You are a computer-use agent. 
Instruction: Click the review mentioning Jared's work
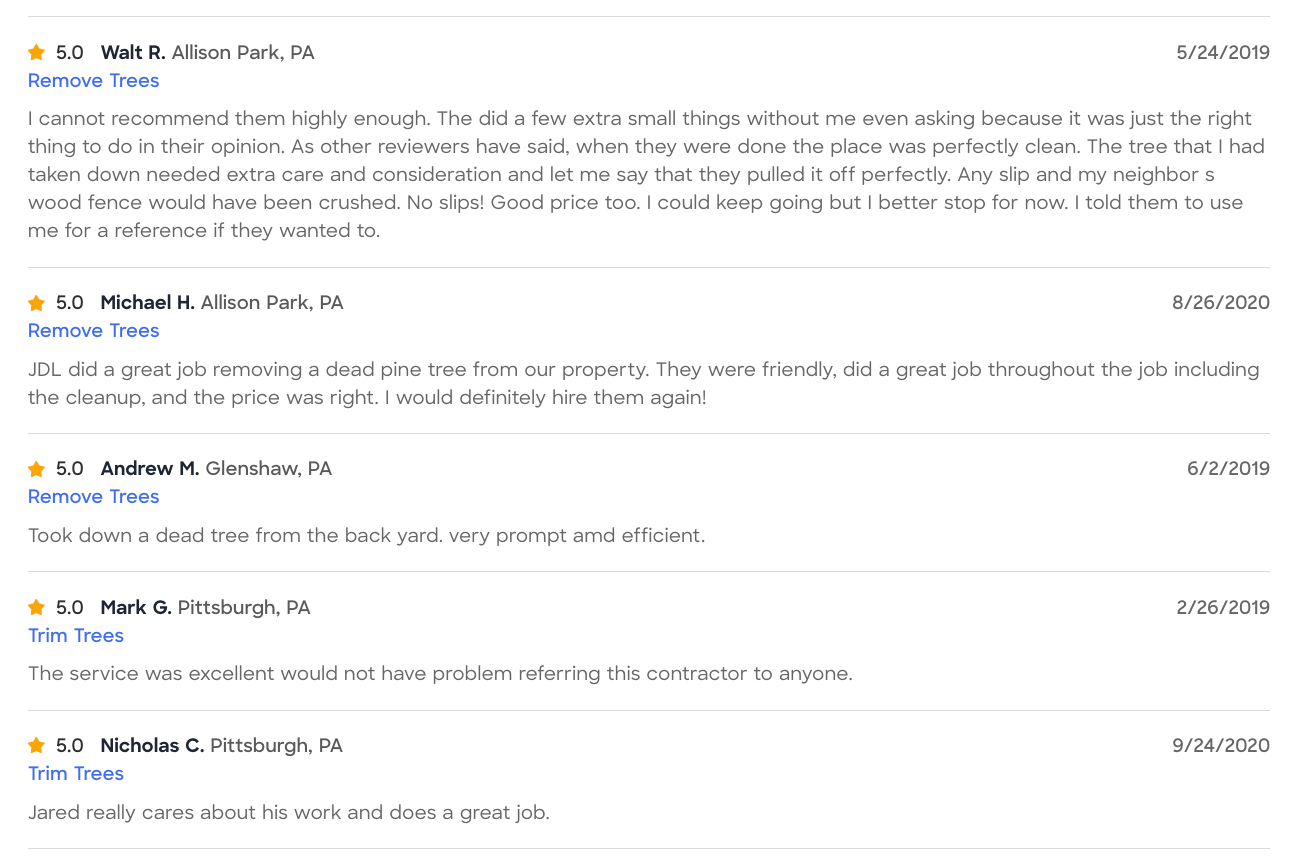coord(289,812)
